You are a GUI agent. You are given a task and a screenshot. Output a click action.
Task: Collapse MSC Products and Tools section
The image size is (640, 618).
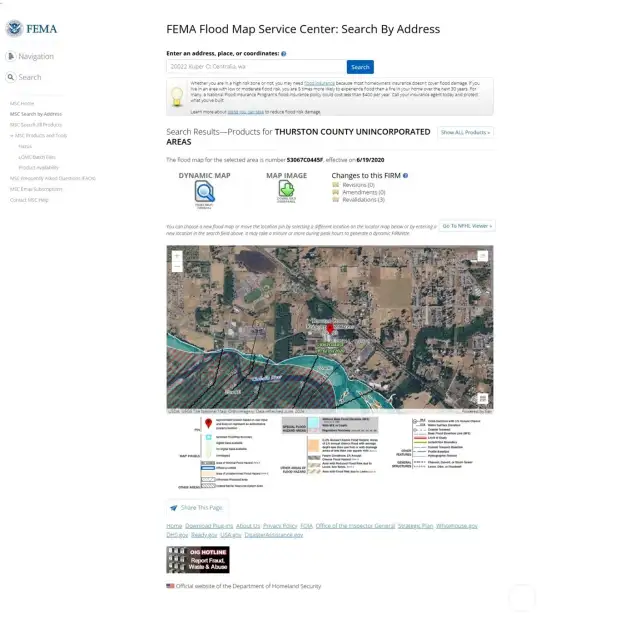[x=39, y=135]
